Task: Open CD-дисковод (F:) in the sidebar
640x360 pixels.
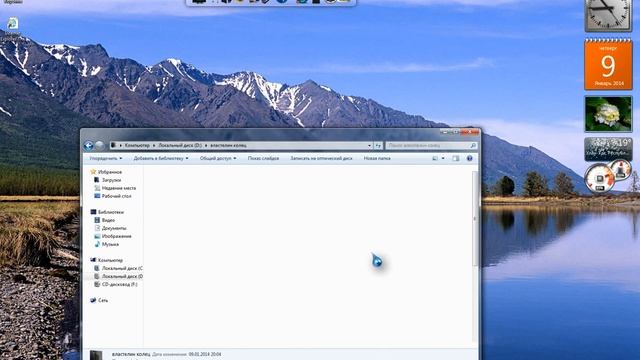Action: pyautogui.click(x=119, y=284)
